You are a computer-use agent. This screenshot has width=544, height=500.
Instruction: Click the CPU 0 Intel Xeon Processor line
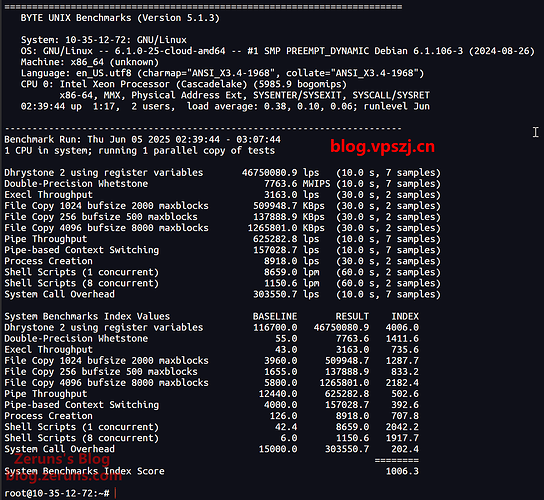(184, 84)
